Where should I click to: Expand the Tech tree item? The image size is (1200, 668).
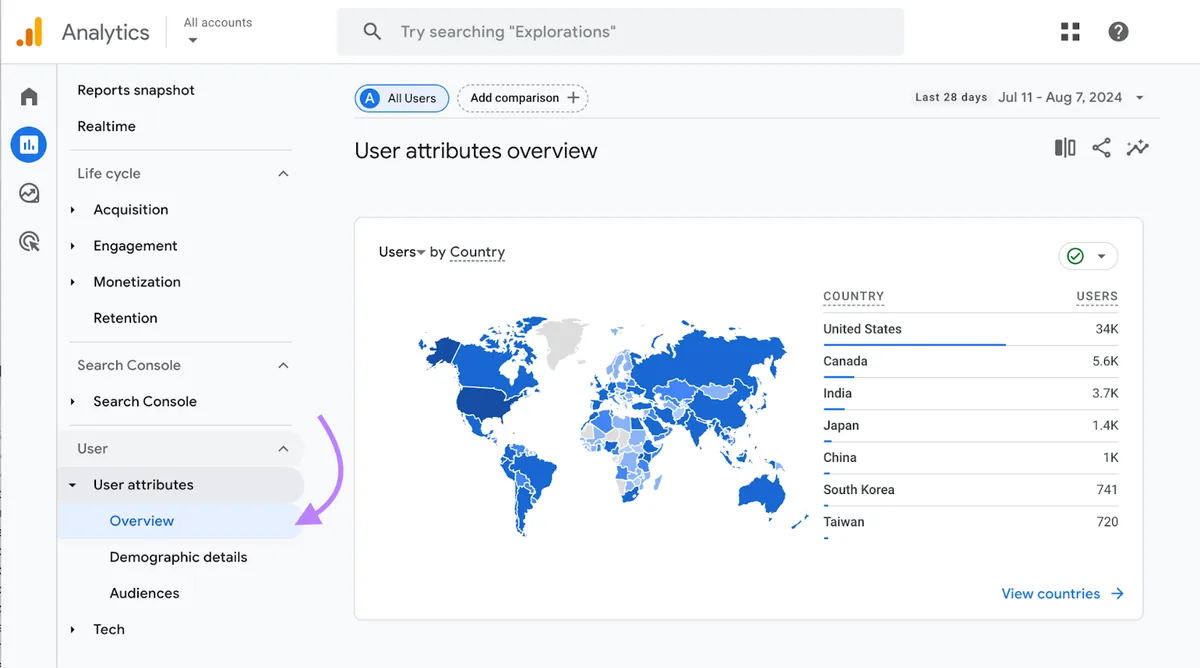click(73, 630)
